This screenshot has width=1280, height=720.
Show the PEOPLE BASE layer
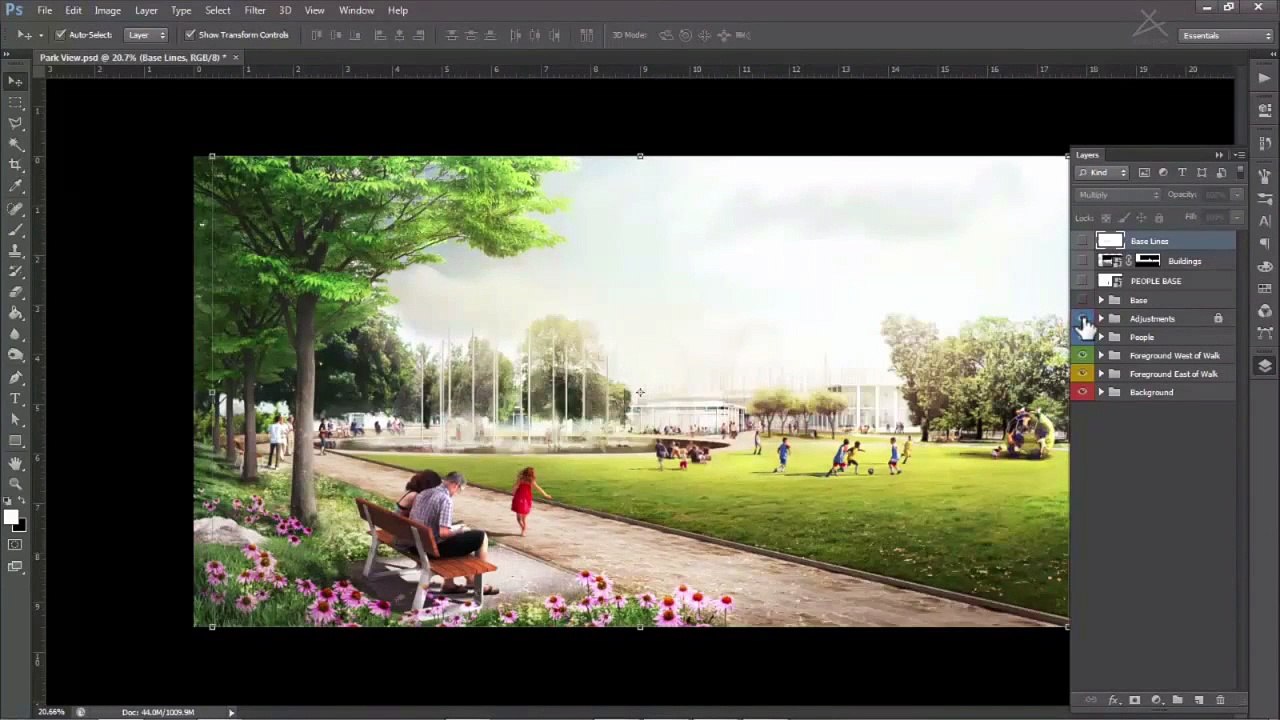tap(1083, 281)
